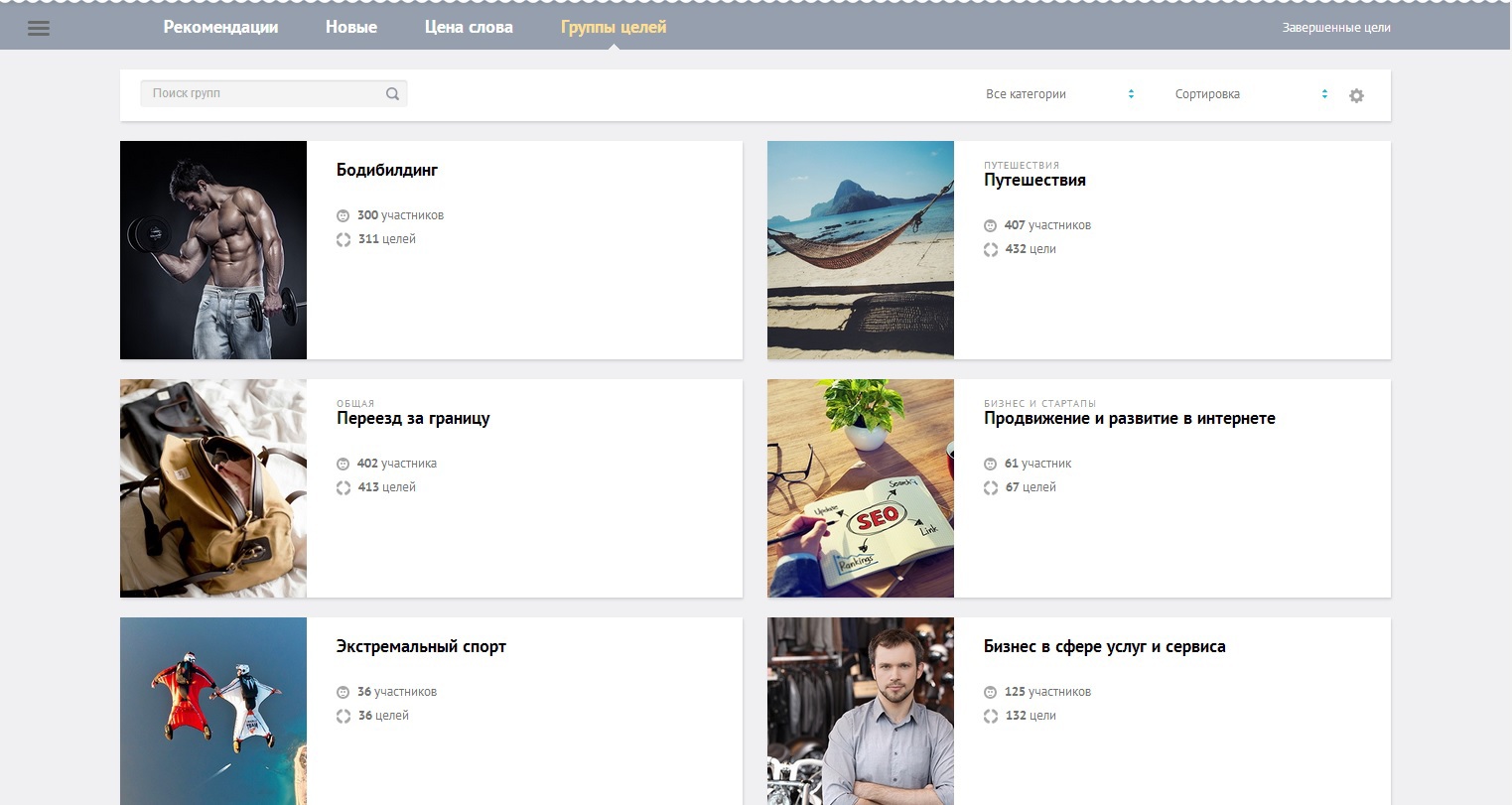The width and height of the screenshot is (1512, 805).
Task: Click the goals icon showing 67 целей
Action: [x=990, y=487]
